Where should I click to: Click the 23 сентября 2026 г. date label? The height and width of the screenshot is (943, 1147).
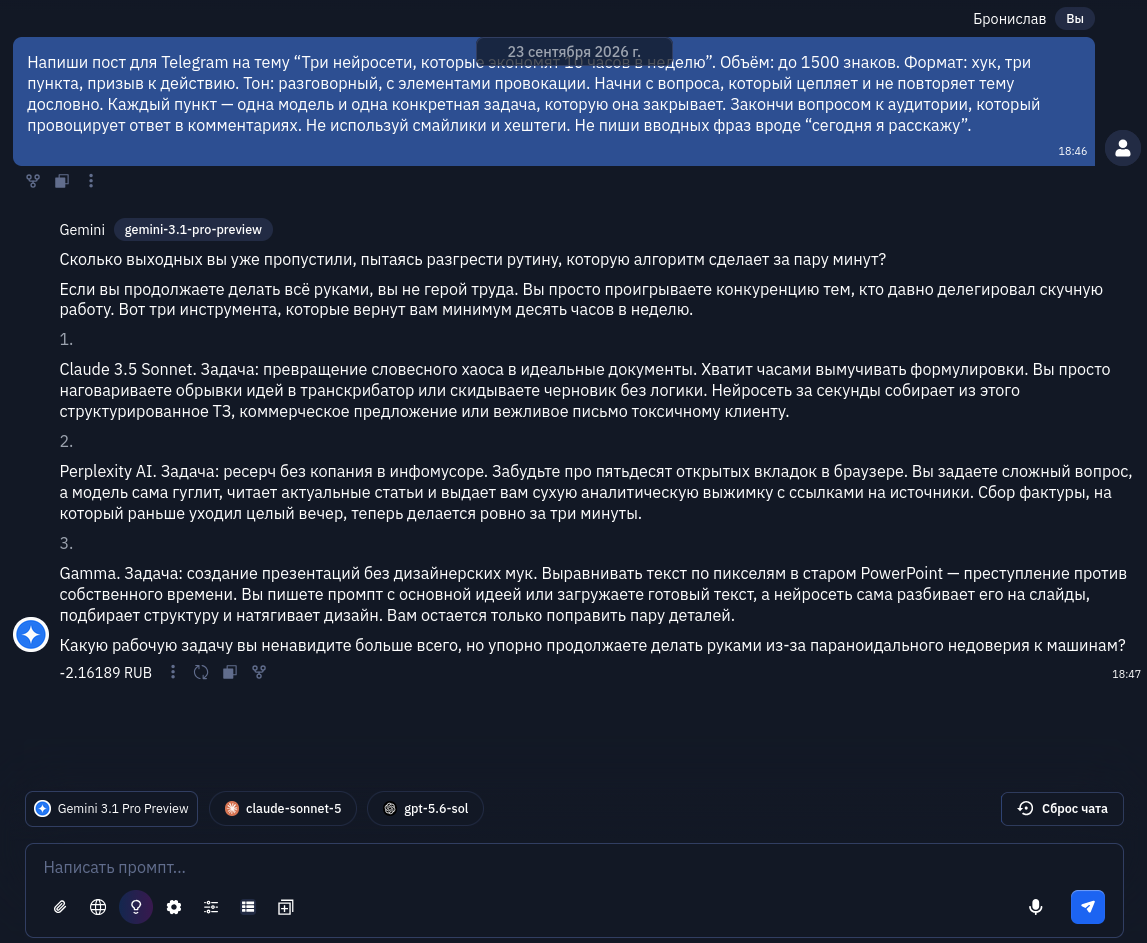click(574, 52)
